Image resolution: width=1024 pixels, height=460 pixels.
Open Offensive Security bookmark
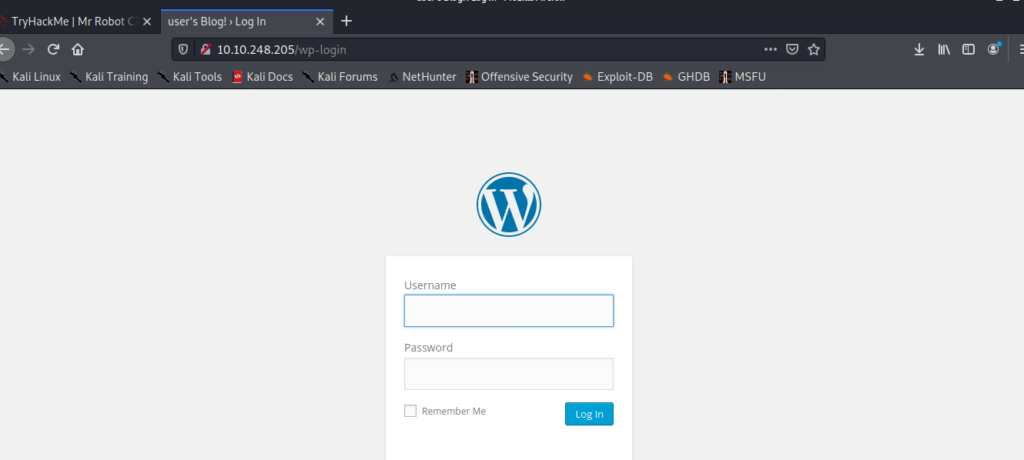pos(519,77)
